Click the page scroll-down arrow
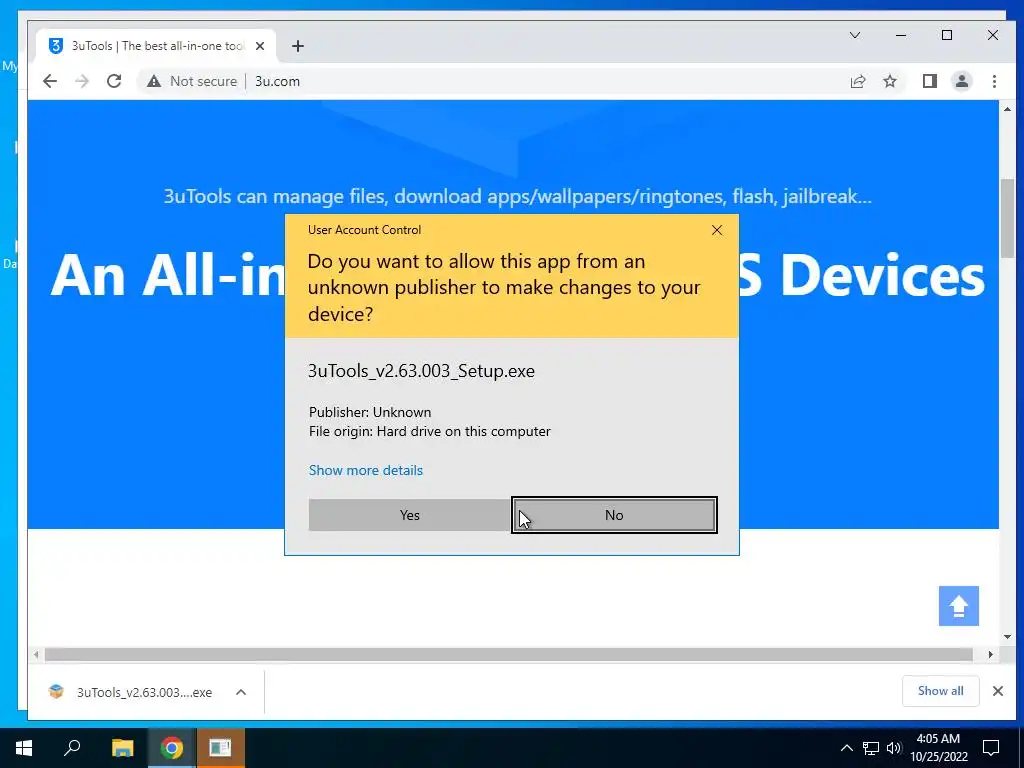 click(x=1007, y=637)
